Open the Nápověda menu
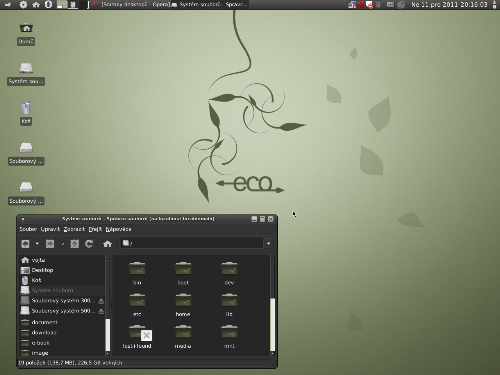500x375 pixels. 118,229
